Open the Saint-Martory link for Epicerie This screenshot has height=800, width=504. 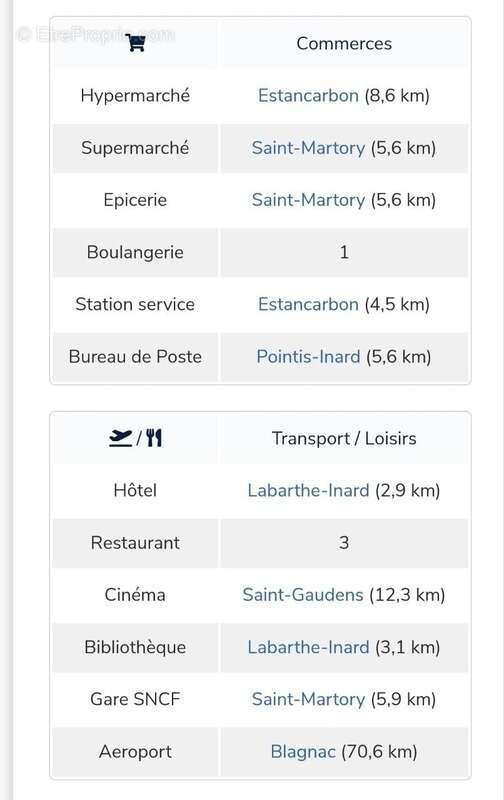click(308, 200)
